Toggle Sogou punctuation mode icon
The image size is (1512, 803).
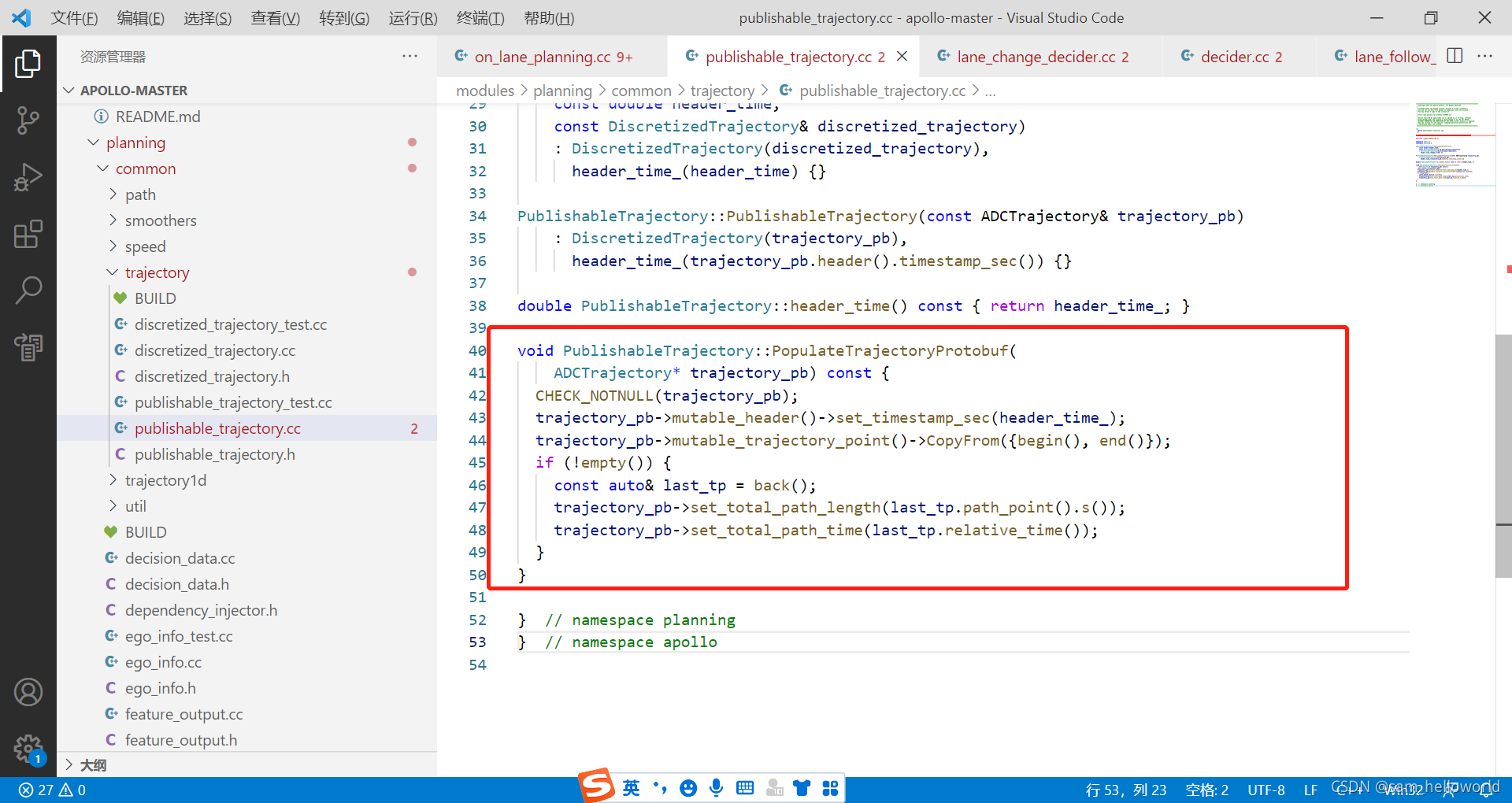660,788
